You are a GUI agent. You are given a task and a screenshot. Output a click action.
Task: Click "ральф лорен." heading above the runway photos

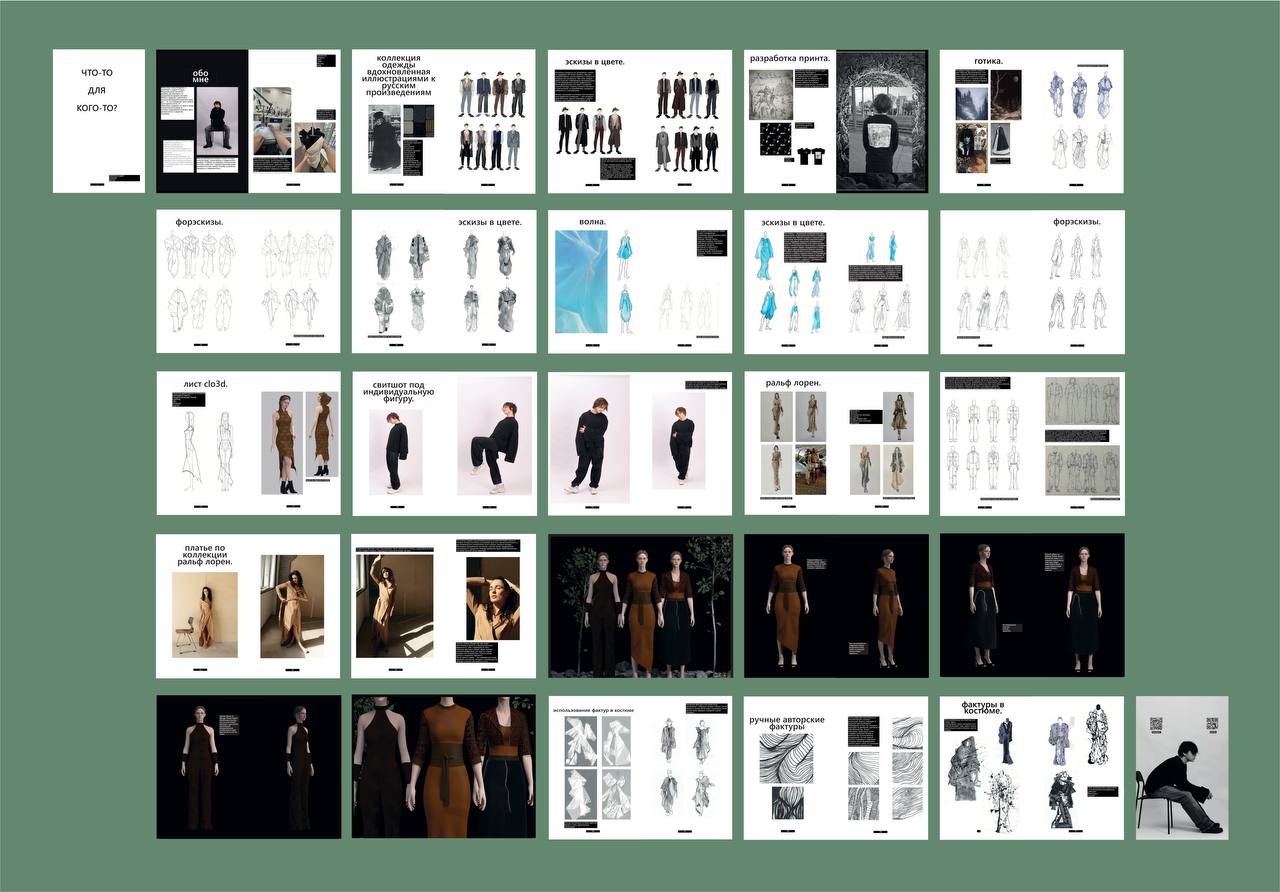coord(794,383)
